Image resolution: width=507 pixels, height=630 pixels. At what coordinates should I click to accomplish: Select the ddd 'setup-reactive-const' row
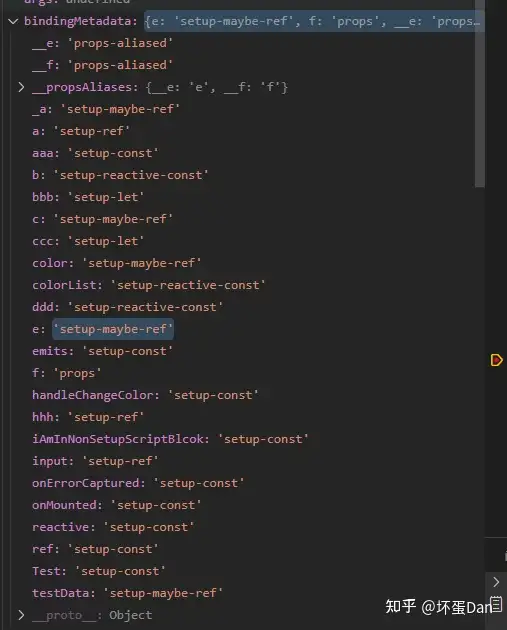(x=127, y=307)
